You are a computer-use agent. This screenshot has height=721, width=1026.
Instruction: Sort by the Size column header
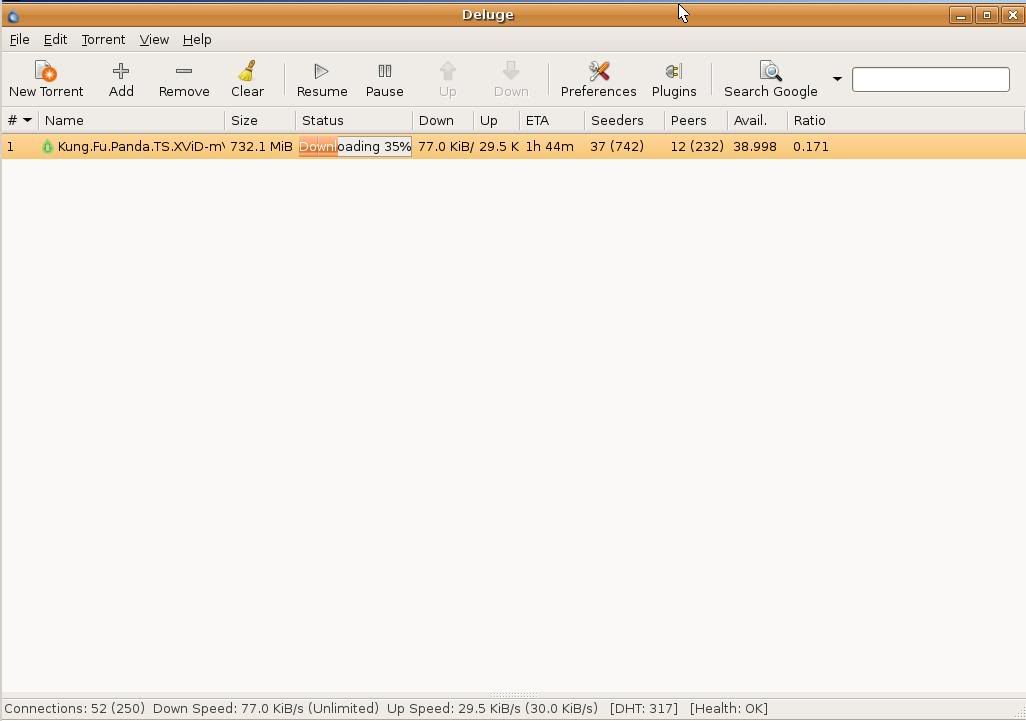click(260, 120)
